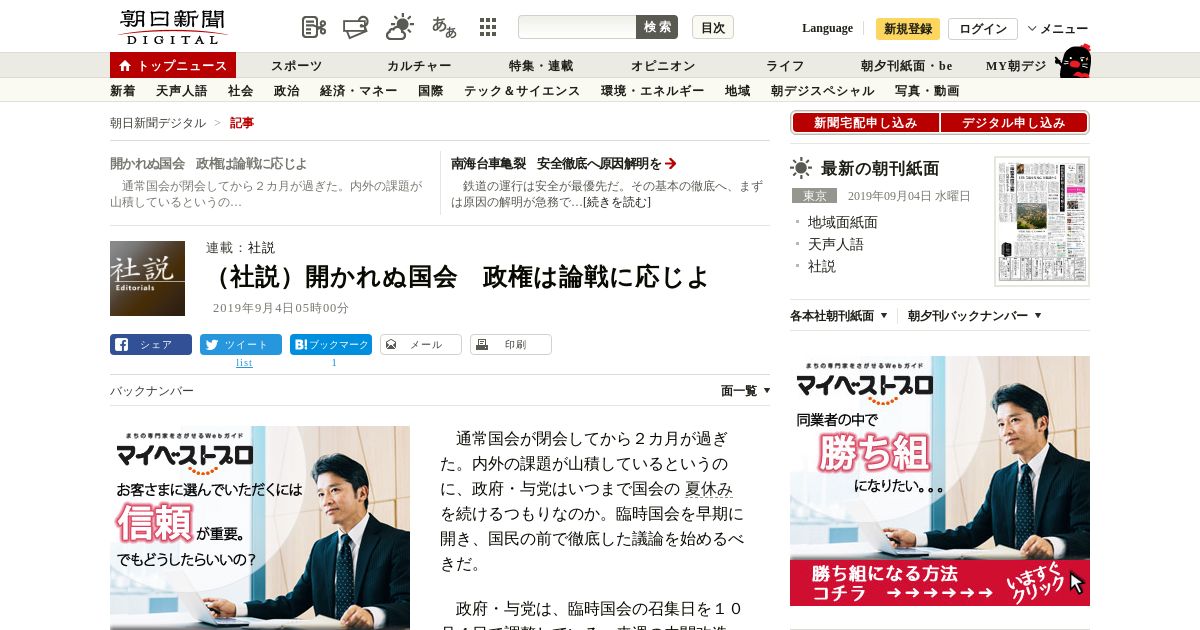Viewport: 1200px width, 630px height.
Task: Open テック＆サイエンス submenu item
Action: tap(522, 91)
